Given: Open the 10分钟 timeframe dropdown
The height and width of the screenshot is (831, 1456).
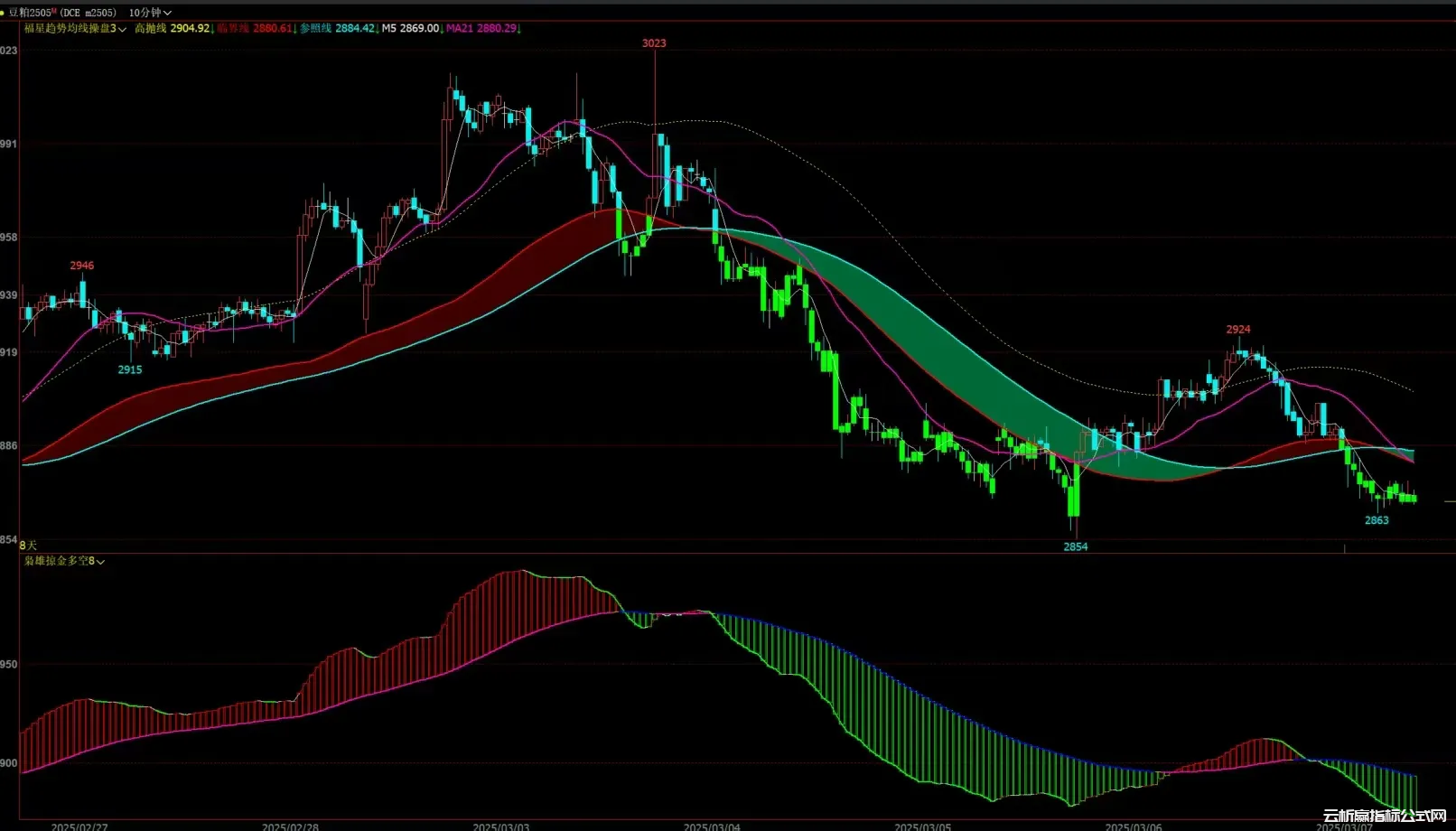Looking at the screenshot, I should 150,13.
